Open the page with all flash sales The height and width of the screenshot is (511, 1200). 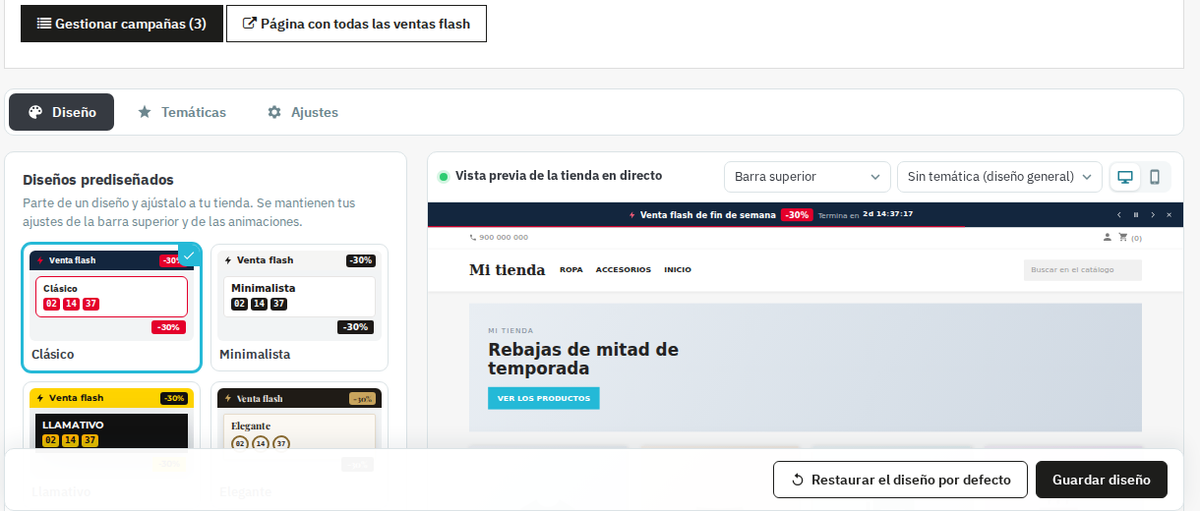tap(356, 23)
